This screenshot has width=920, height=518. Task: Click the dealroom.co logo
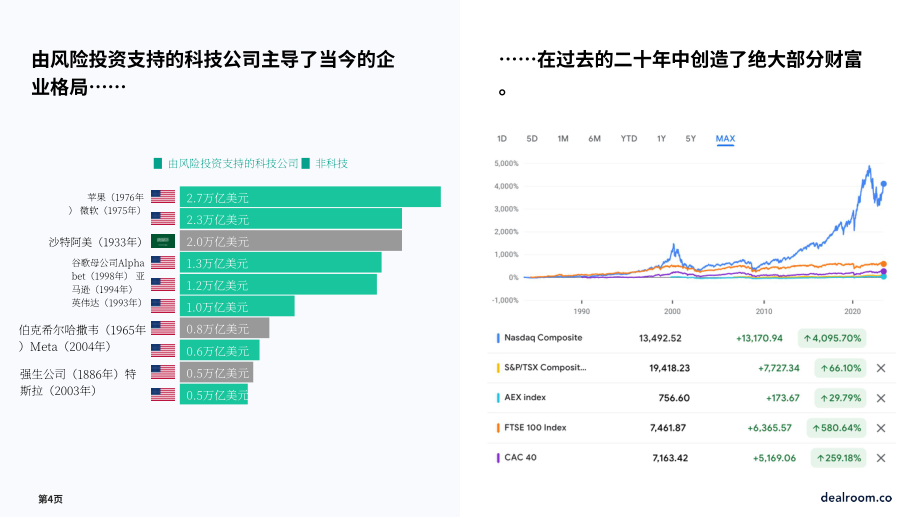coord(856,497)
